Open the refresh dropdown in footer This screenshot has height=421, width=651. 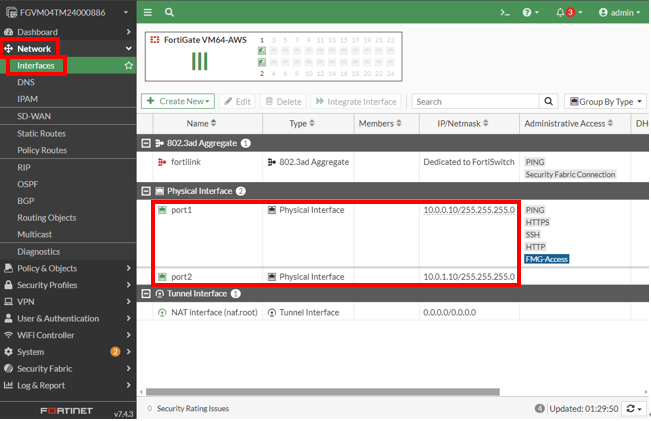click(x=634, y=409)
